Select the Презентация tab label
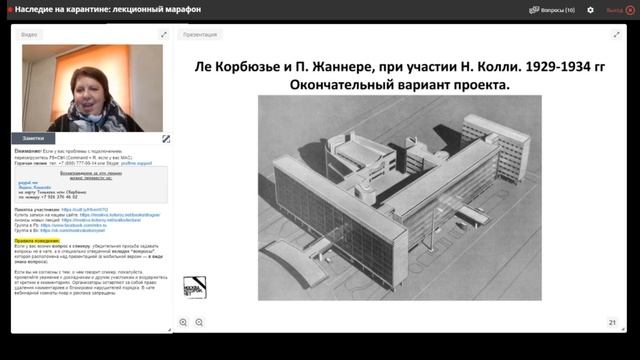The height and width of the screenshot is (360, 640). (x=200, y=35)
